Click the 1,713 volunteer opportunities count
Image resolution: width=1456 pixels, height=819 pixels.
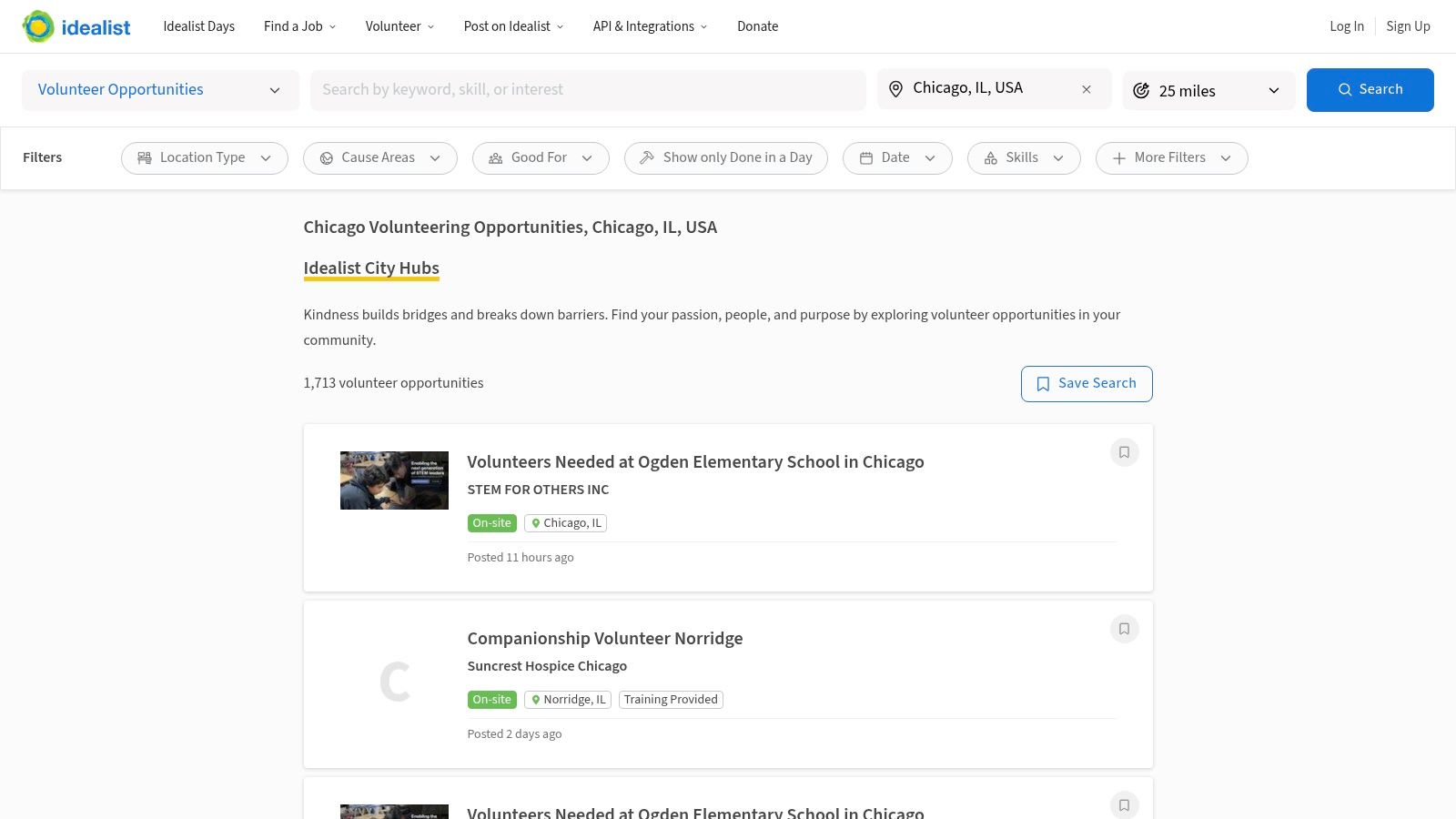(x=393, y=383)
